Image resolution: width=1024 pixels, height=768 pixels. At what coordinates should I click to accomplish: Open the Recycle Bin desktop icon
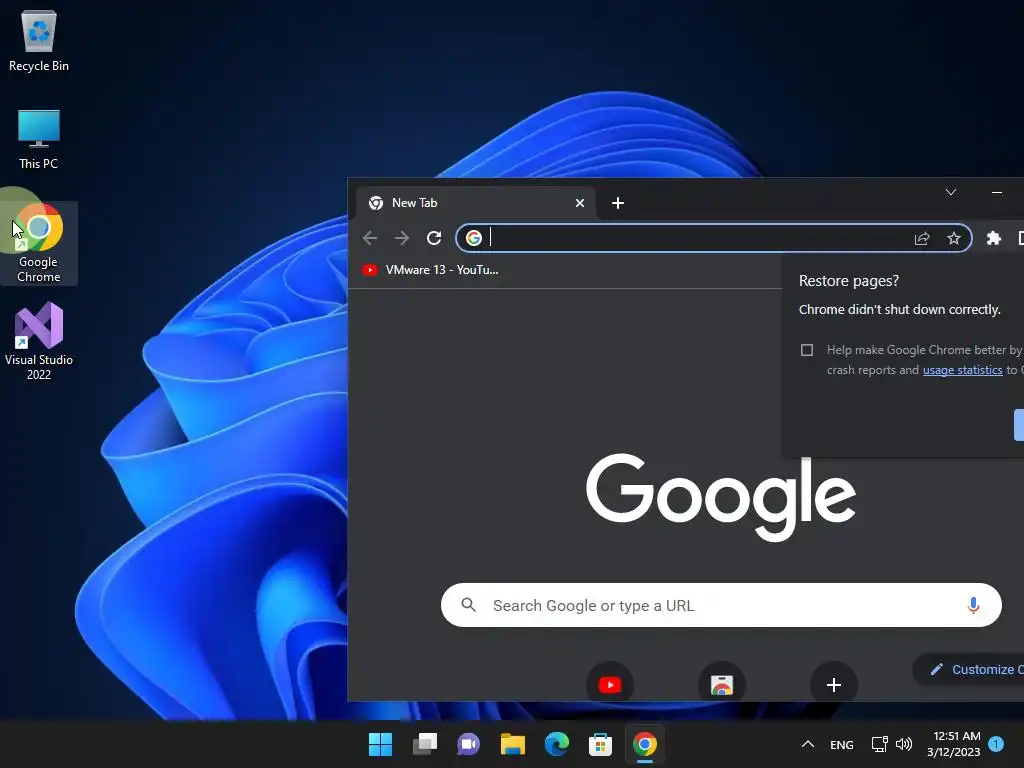tap(39, 40)
